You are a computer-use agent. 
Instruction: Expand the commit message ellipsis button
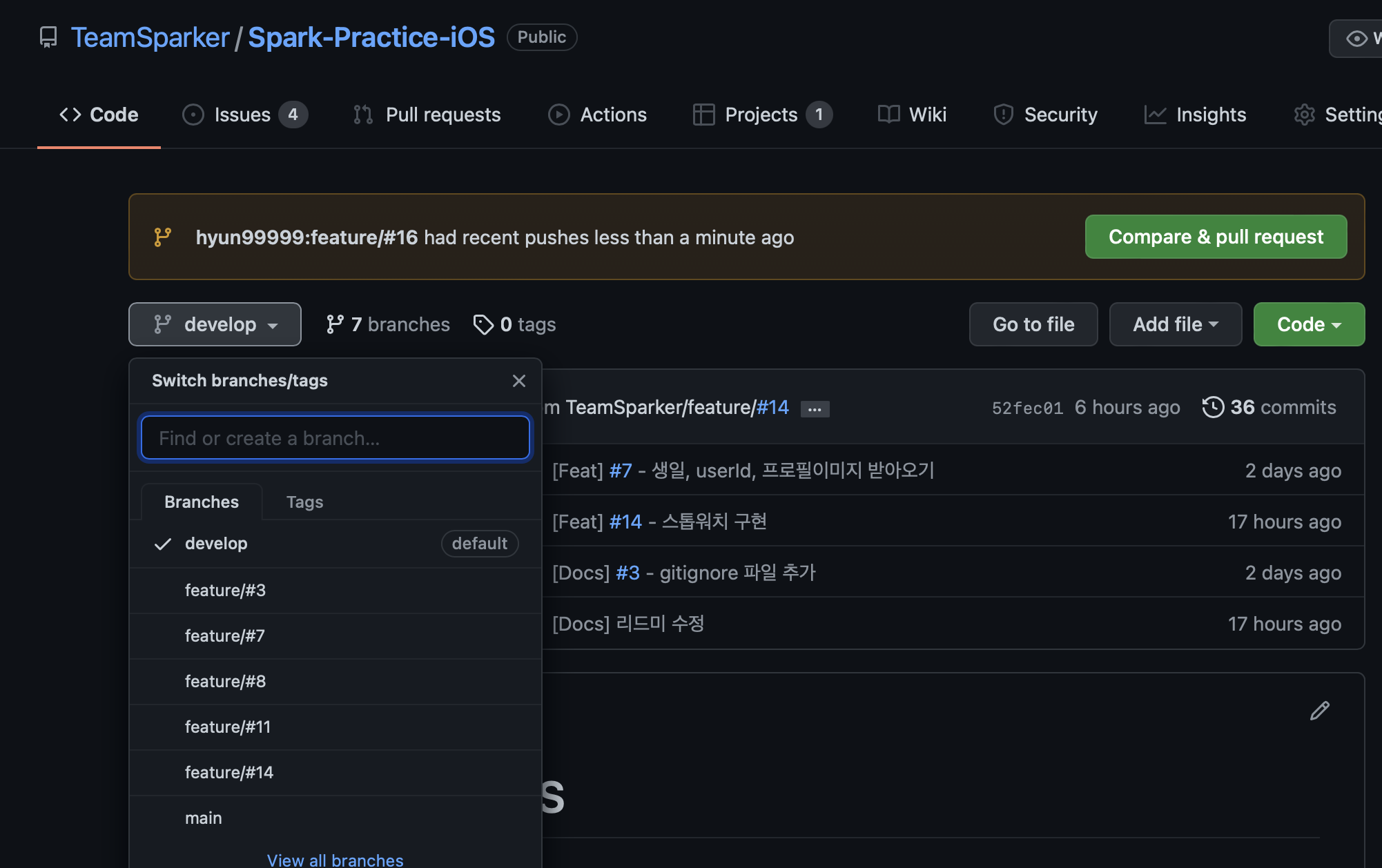tap(815, 409)
